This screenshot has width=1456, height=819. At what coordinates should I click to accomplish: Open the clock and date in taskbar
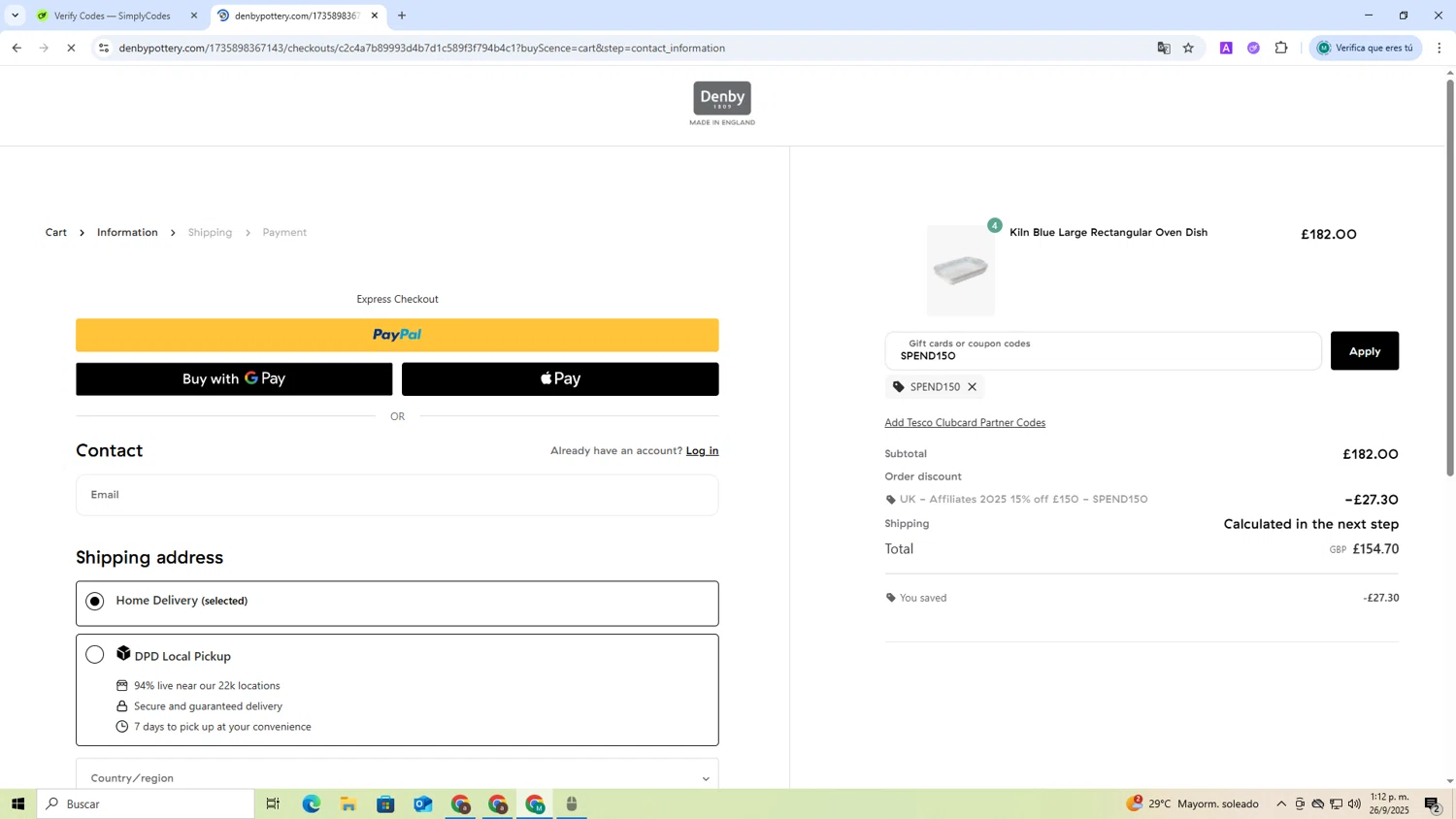click(1389, 803)
